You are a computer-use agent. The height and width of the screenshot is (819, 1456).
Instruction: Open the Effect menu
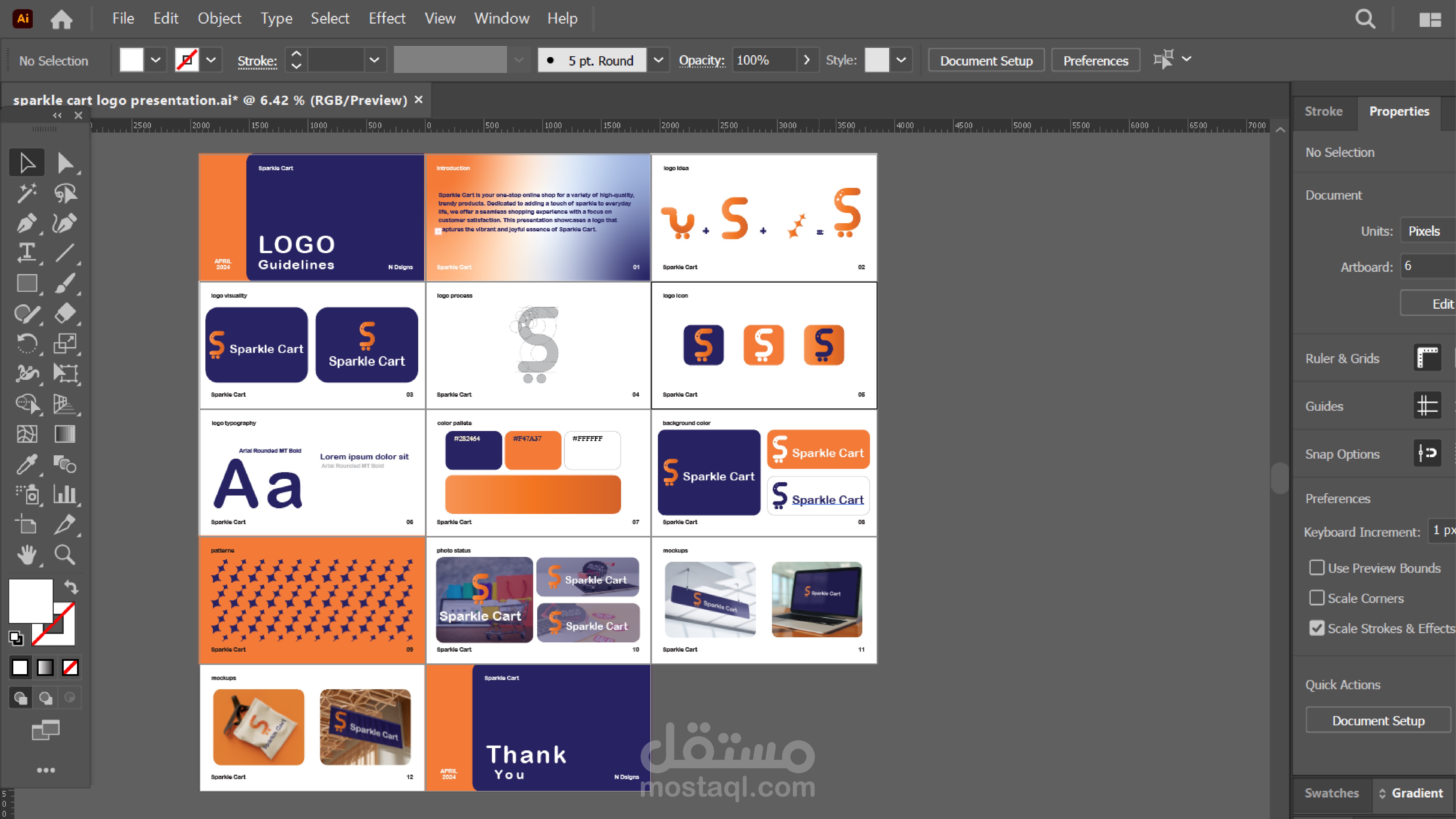click(387, 18)
